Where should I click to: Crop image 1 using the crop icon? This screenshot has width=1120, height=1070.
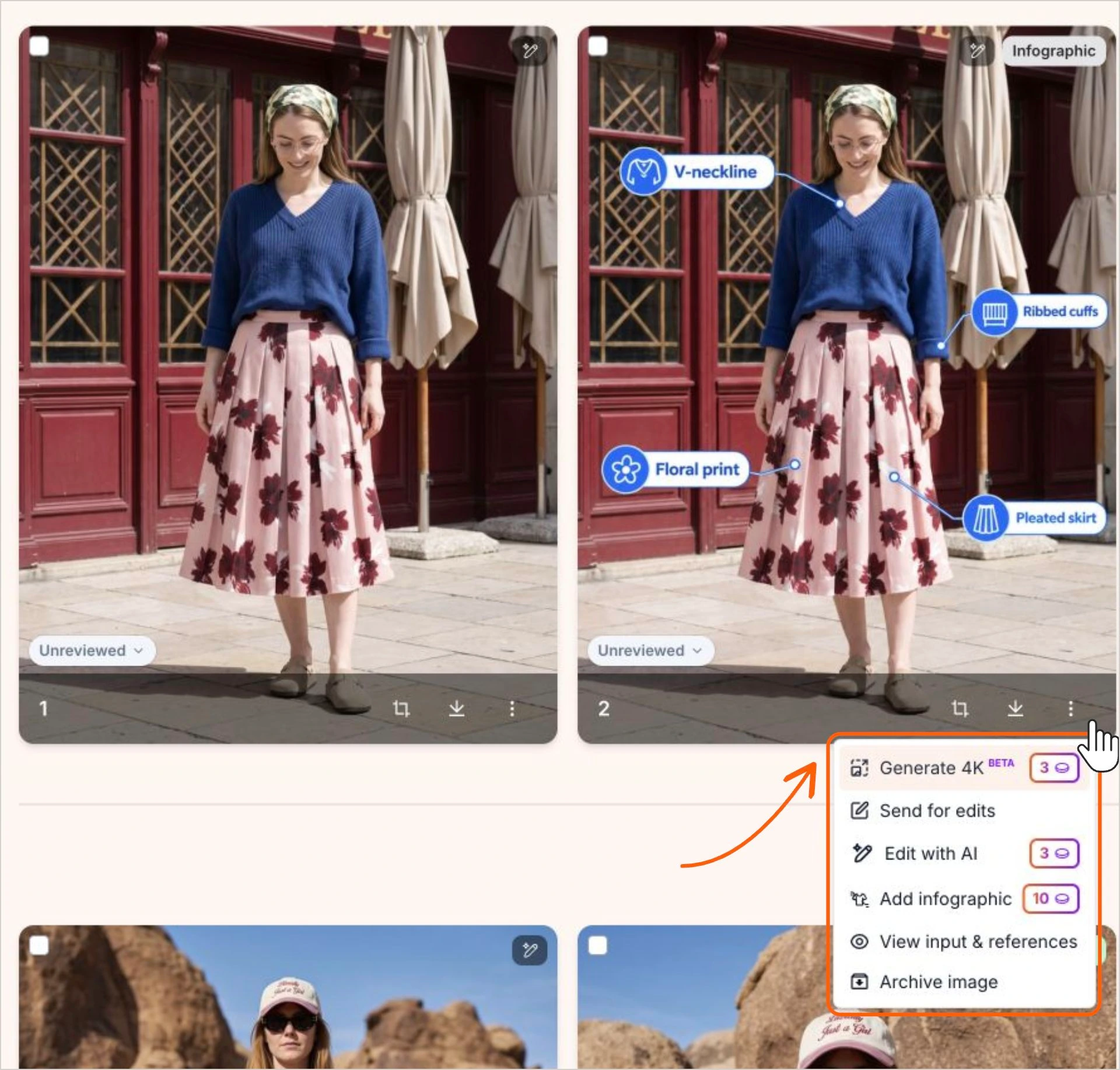click(x=401, y=709)
